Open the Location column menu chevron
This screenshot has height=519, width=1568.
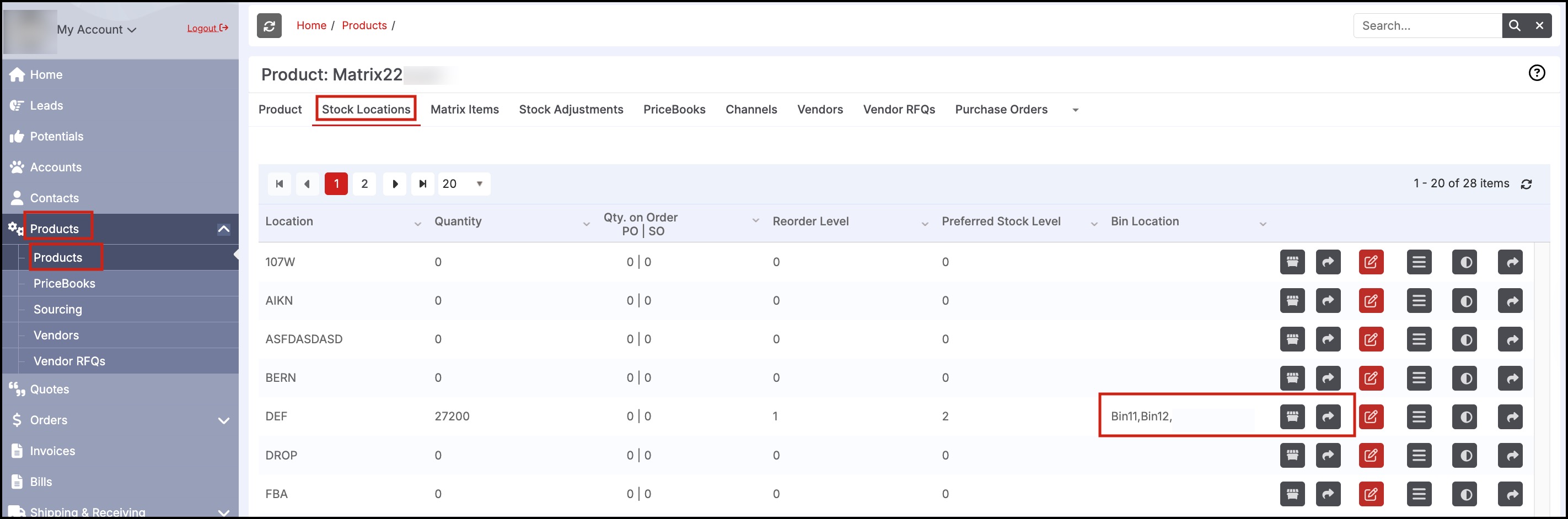pos(417,224)
